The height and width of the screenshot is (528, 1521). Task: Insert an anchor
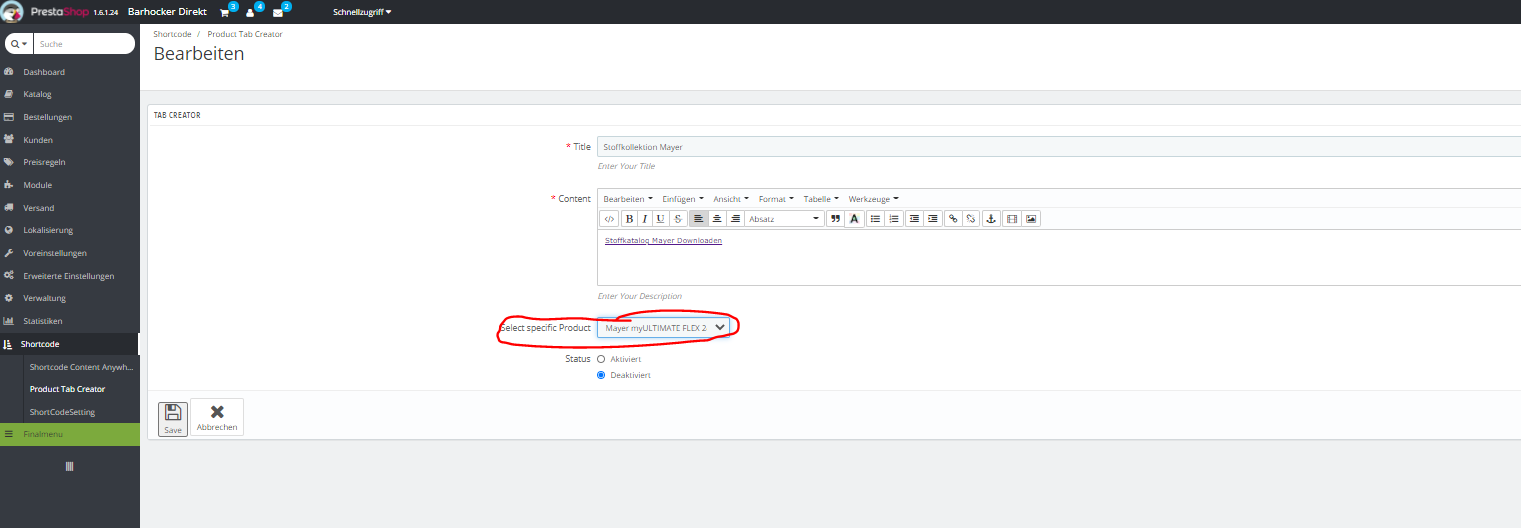pyautogui.click(x=991, y=218)
